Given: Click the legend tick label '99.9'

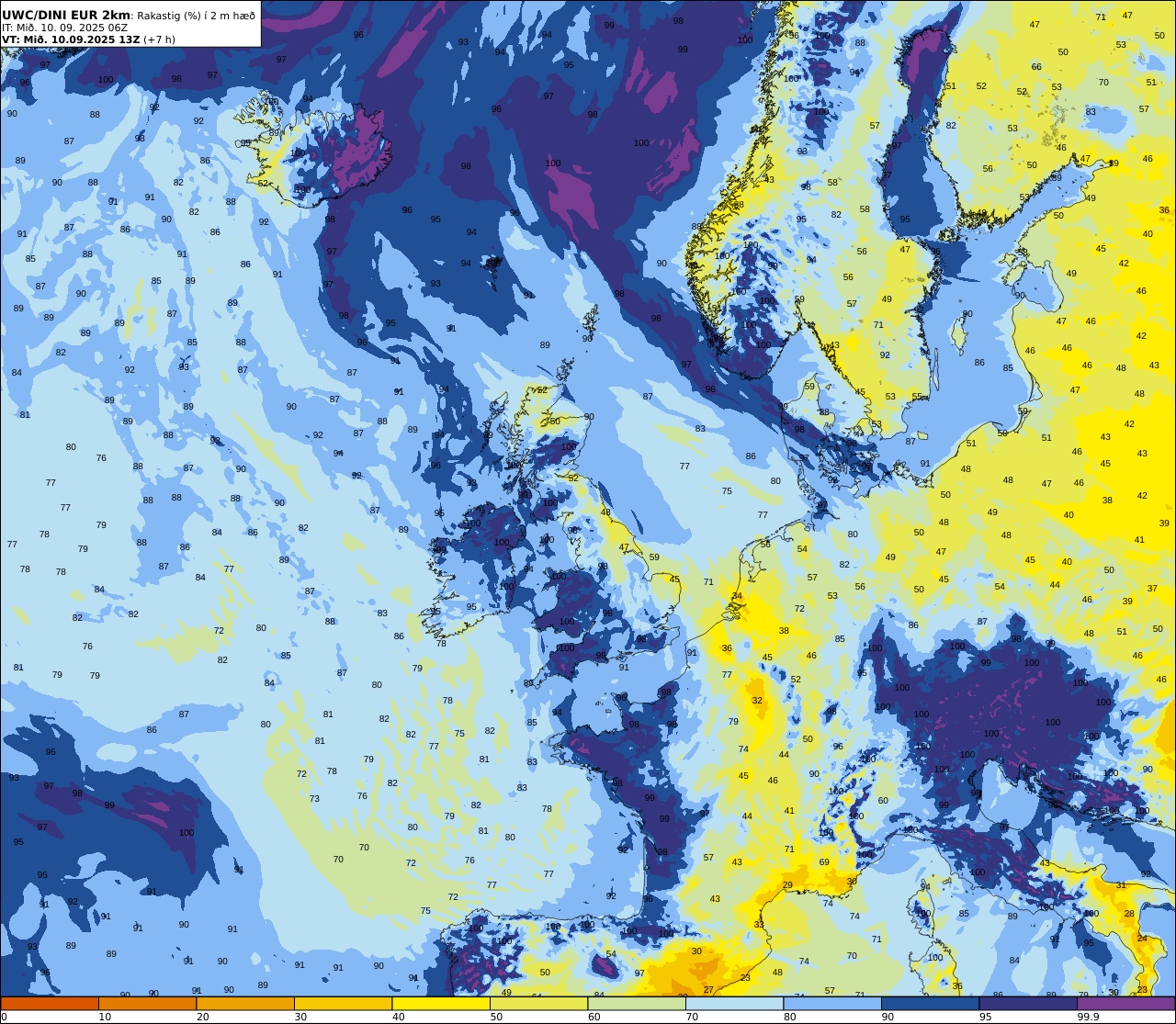Looking at the screenshot, I should (x=1088, y=1017).
